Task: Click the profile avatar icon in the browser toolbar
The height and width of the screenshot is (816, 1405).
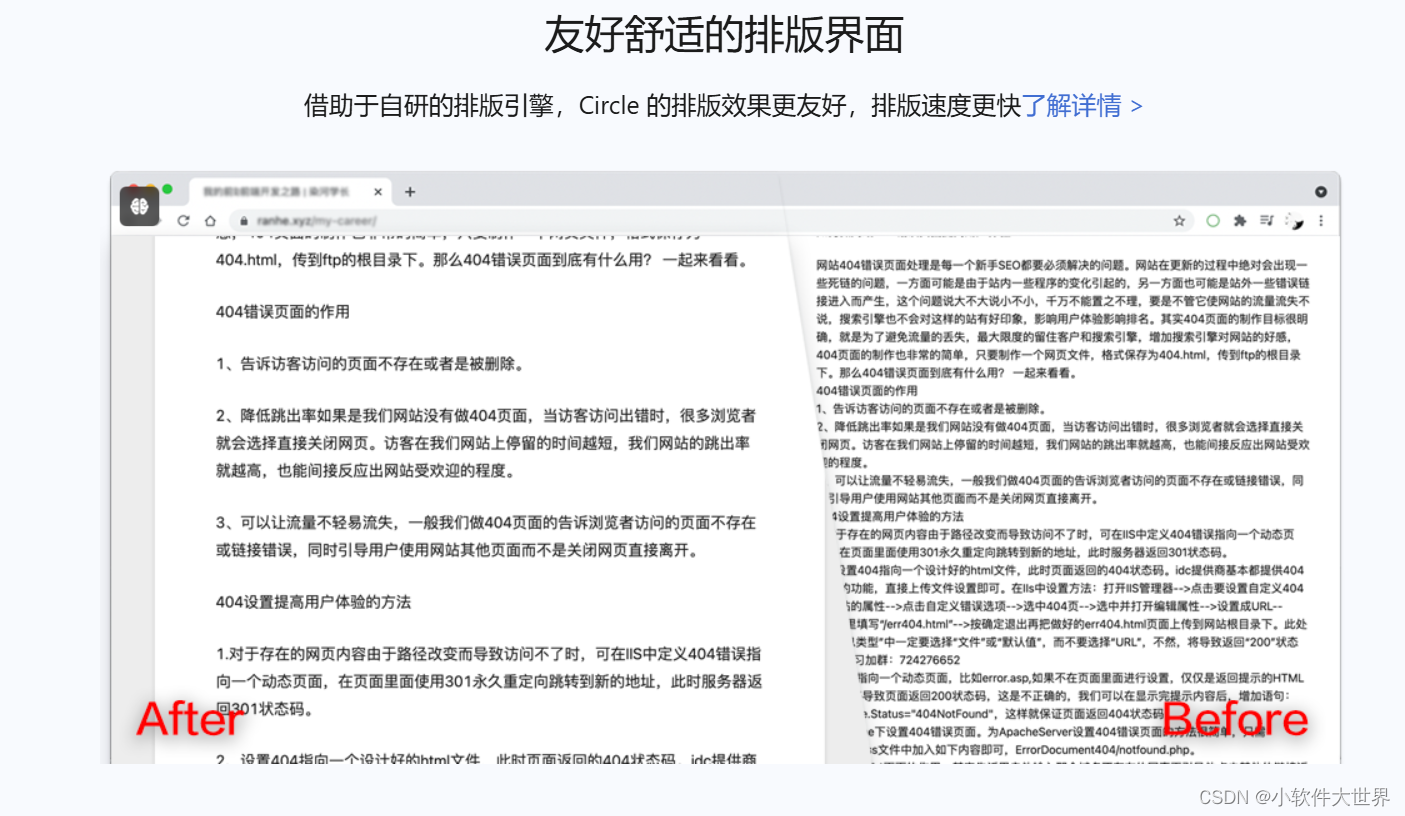Action: click(1295, 221)
